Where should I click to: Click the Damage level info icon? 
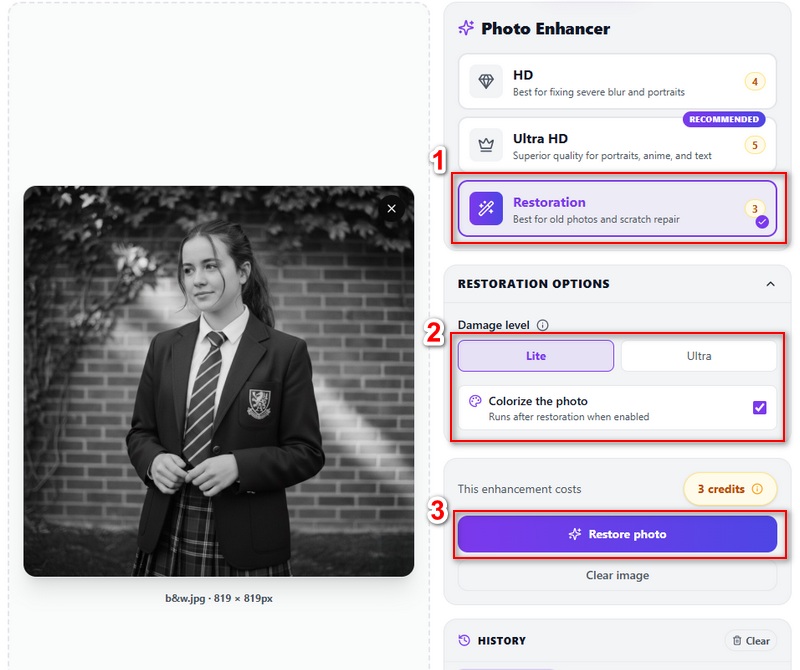click(x=543, y=325)
